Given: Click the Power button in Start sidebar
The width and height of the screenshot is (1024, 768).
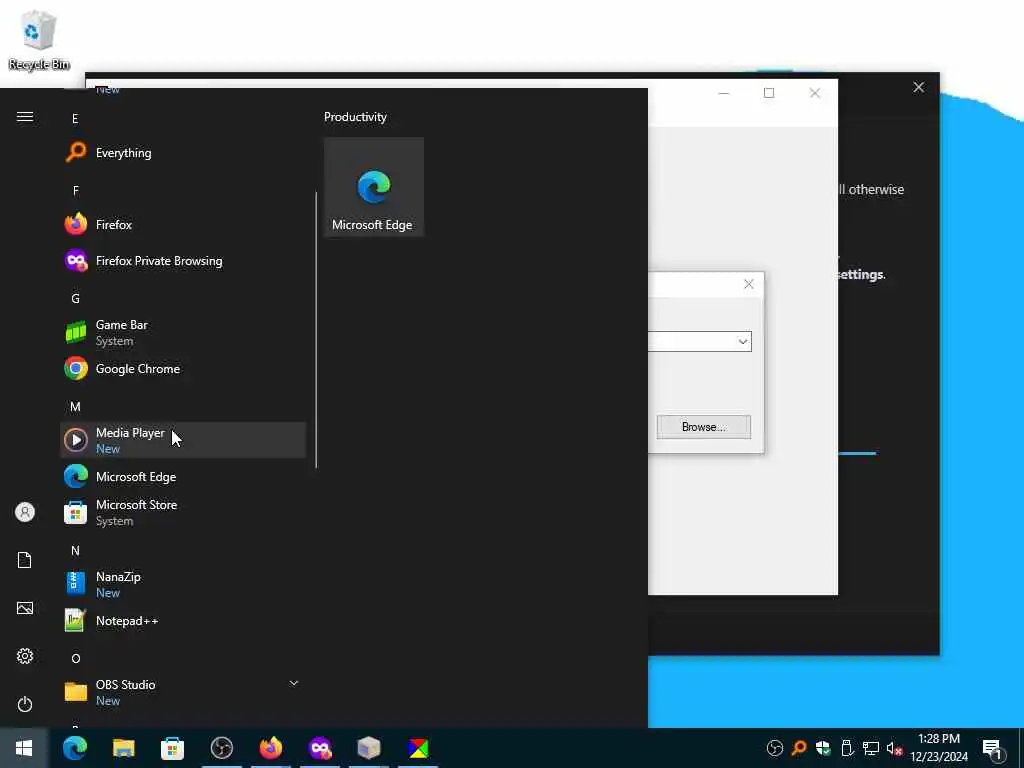Looking at the screenshot, I should [x=25, y=704].
